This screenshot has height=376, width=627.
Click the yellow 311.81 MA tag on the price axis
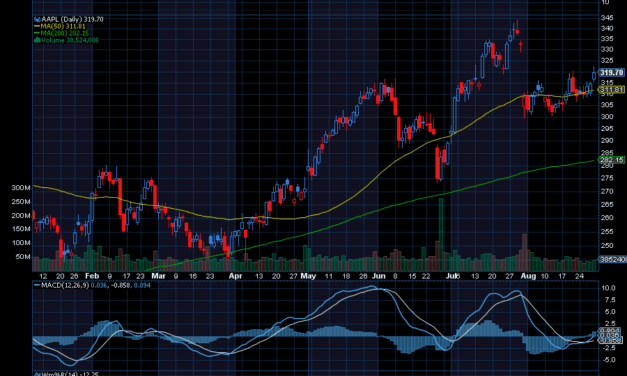(x=611, y=90)
